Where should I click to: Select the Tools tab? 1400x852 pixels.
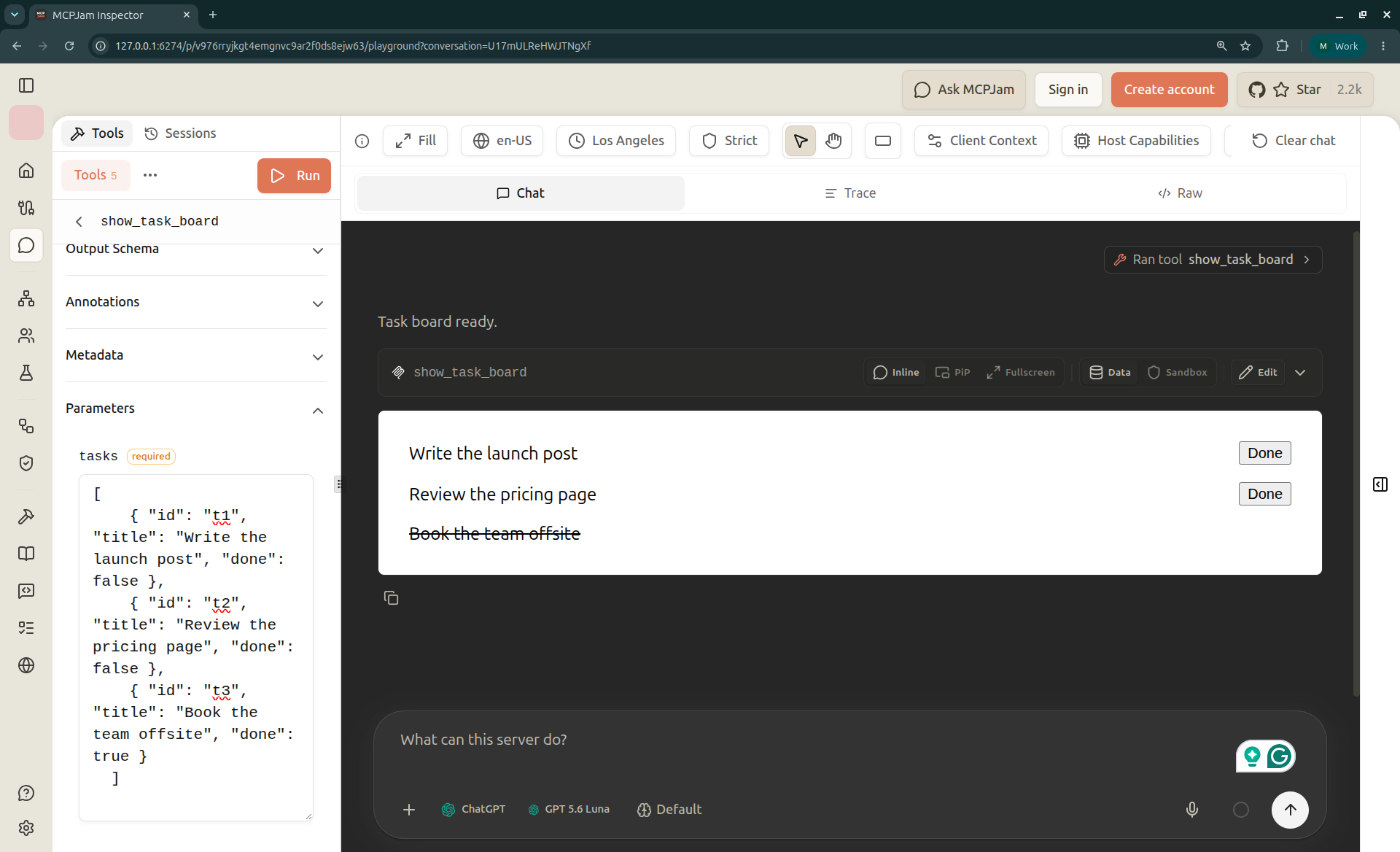(x=97, y=133)
